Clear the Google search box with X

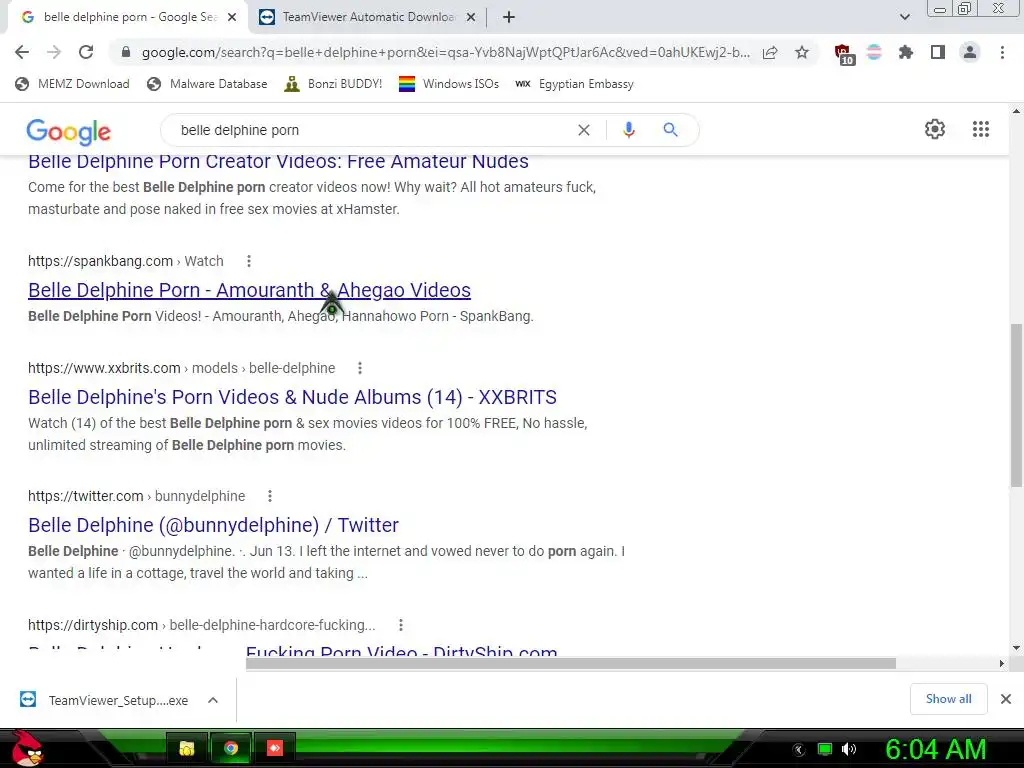tap(584, 130)
